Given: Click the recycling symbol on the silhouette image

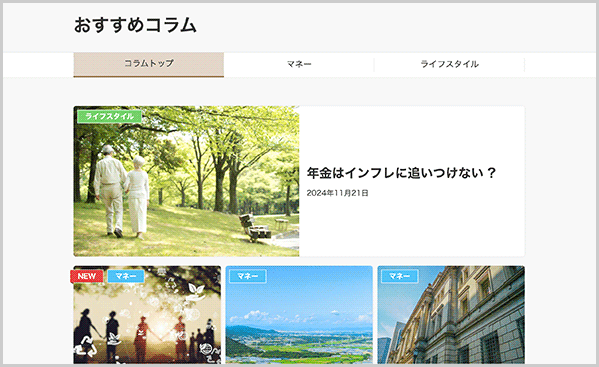Looking at the screenshot, I should (86, 346).
